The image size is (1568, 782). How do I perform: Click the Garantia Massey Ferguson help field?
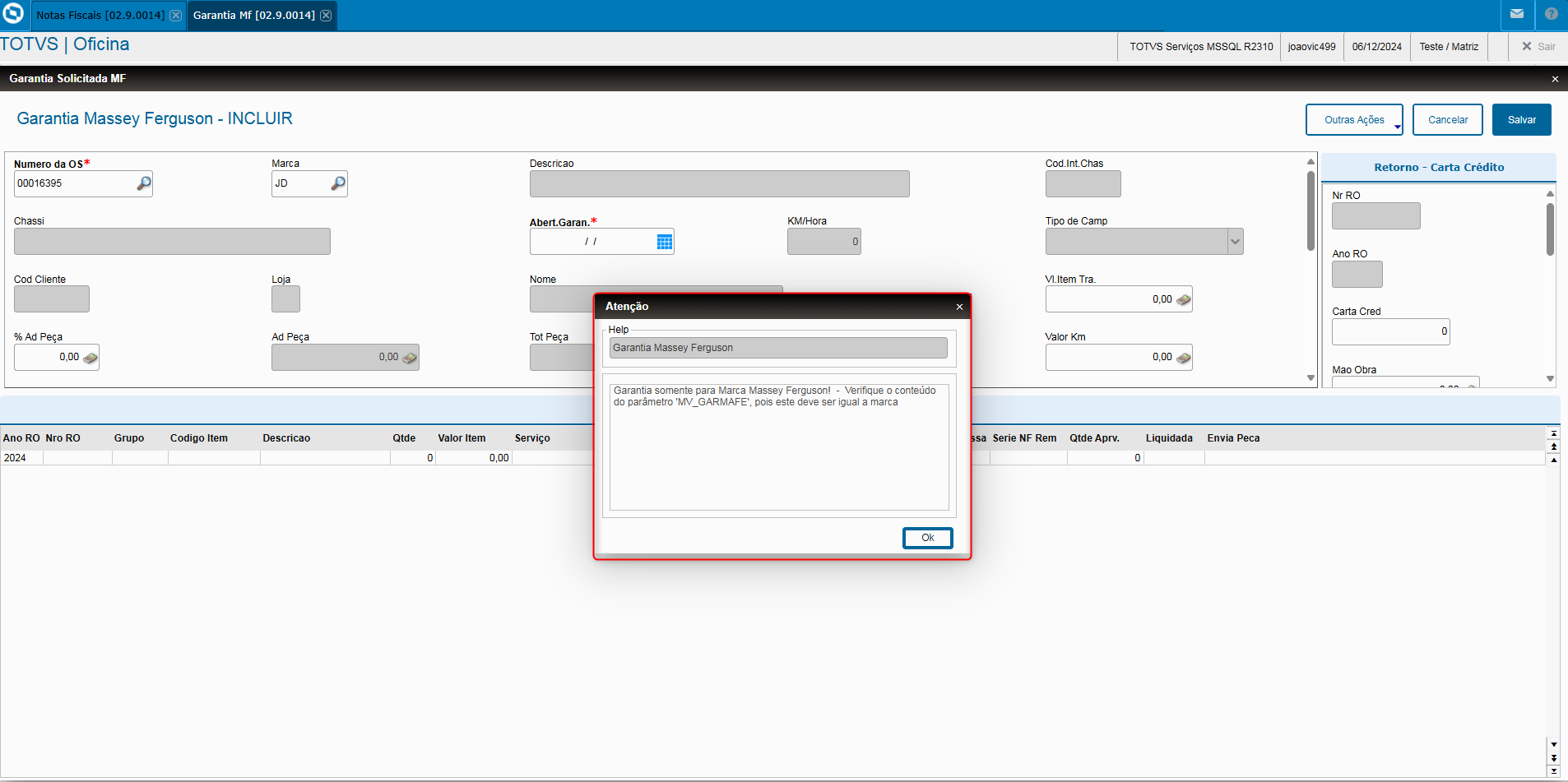(x=778, y=348)
